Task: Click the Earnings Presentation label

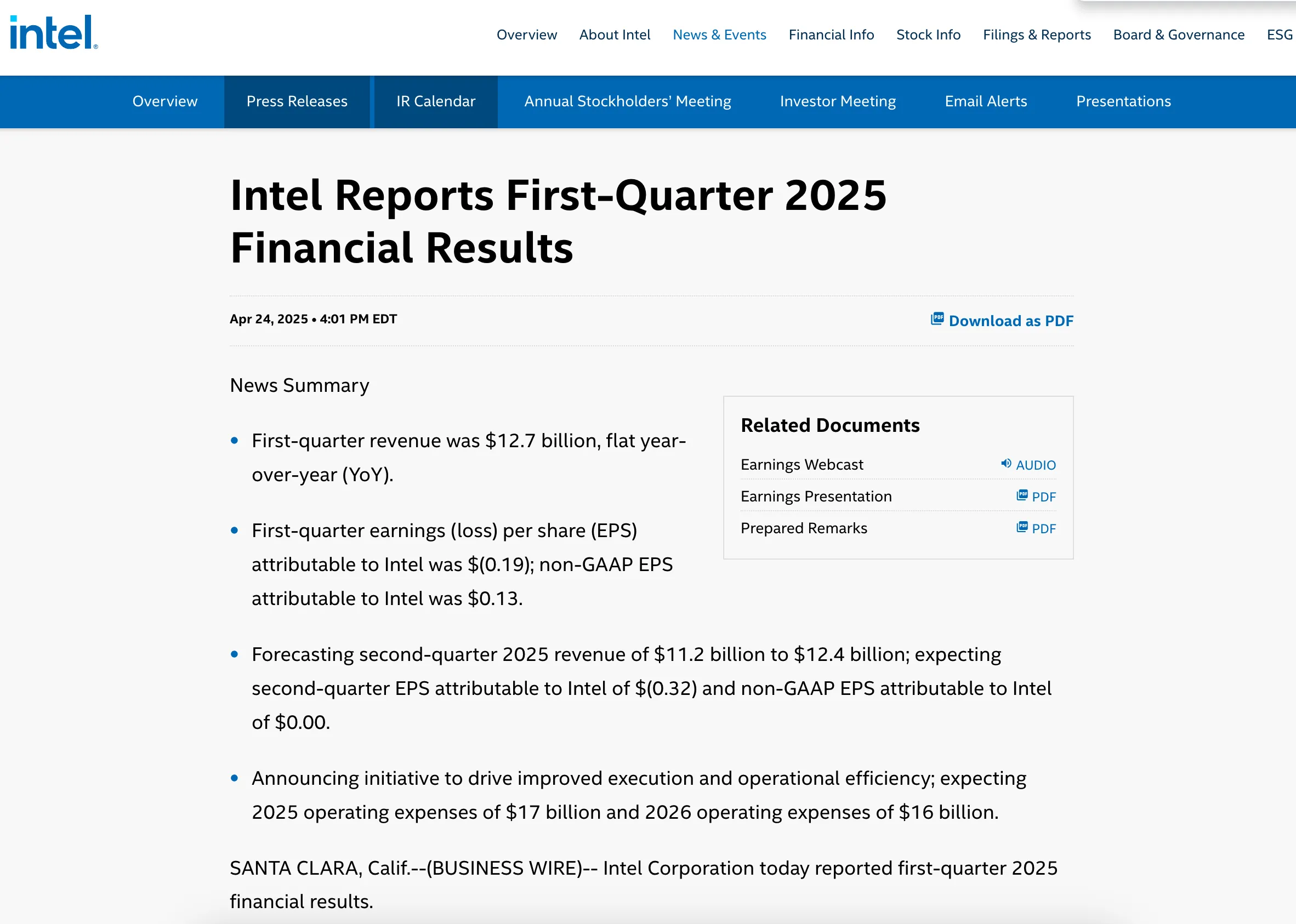Action: point(816,497)
